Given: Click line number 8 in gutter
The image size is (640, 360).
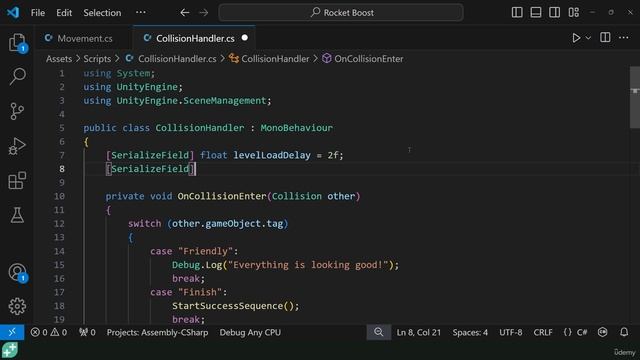Looking at the screenshot, I should pyautogui.click(x=62, y=169).
